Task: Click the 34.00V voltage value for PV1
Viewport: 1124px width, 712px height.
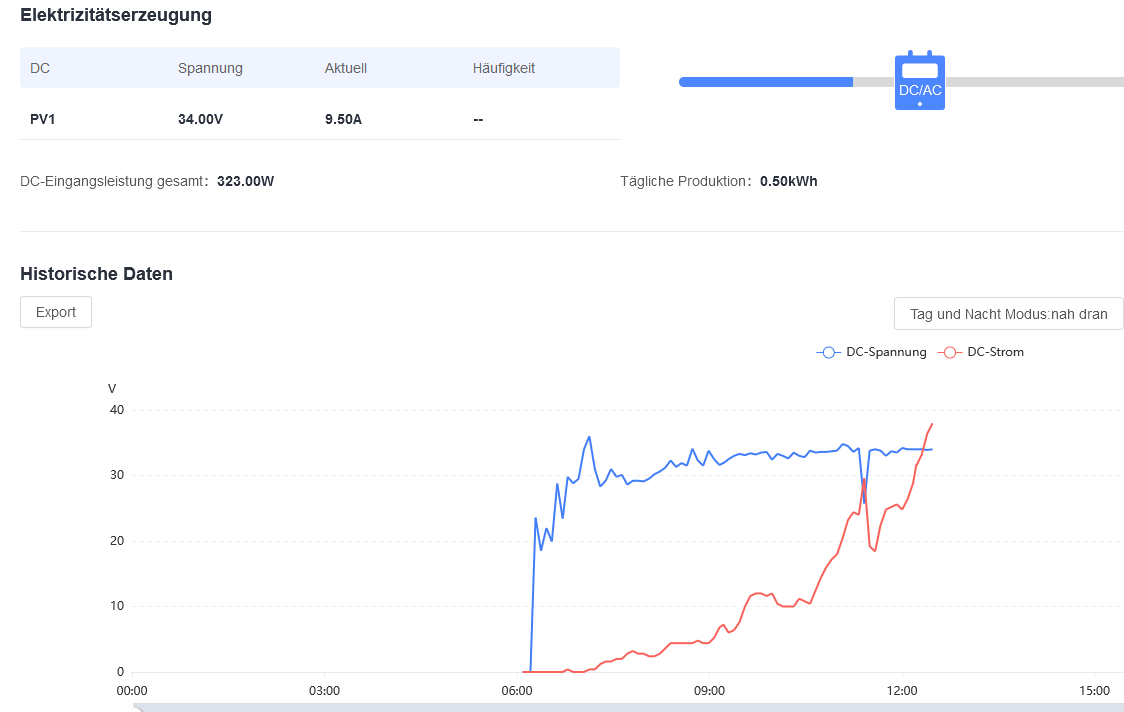Action: click(200, 119)
